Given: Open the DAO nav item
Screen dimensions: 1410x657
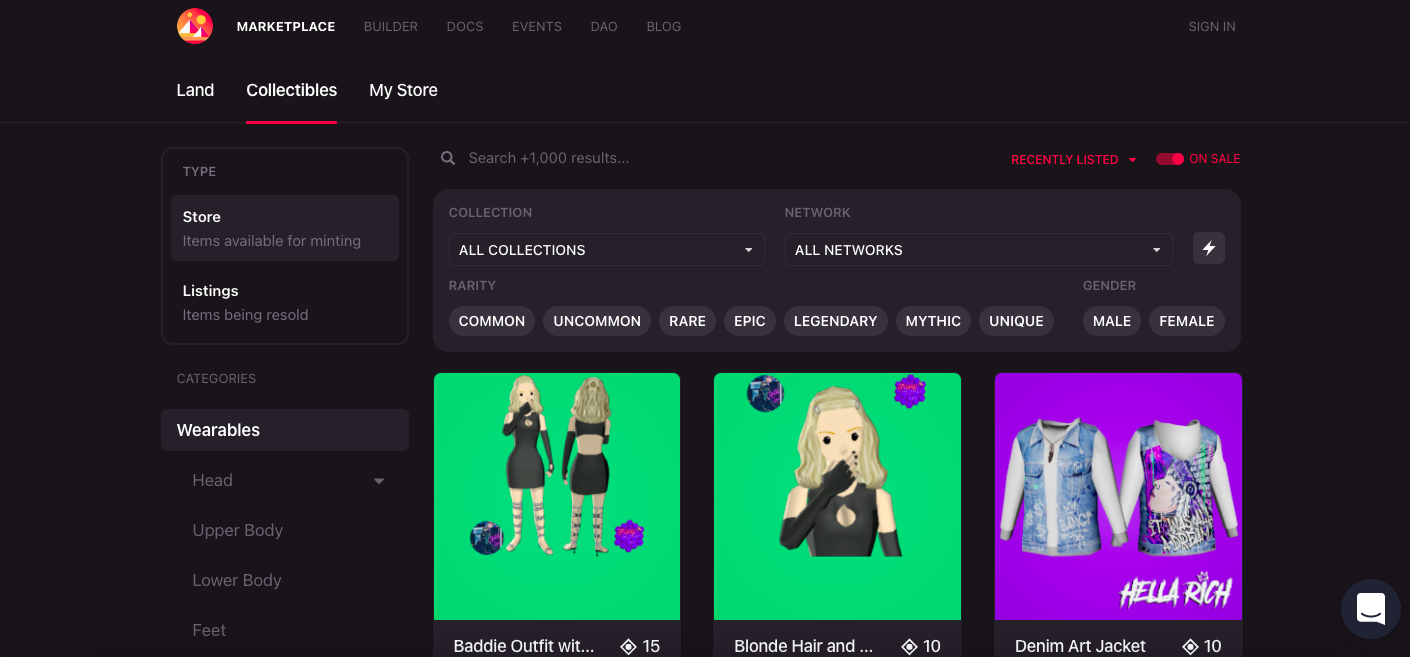Looking at the screenshot, I should click(604, 27).
